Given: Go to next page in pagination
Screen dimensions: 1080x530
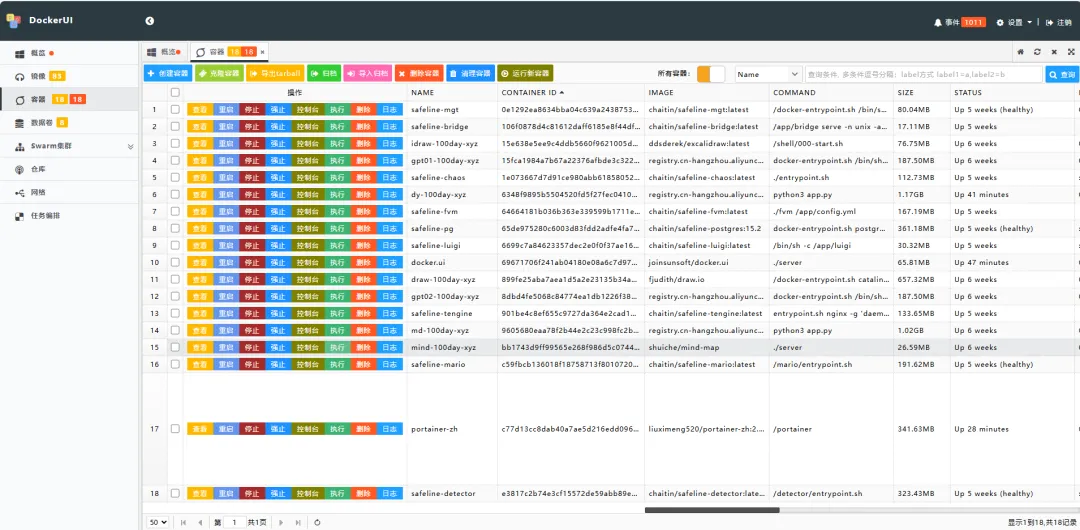Looking at the screenshot, I should click(x=281, y=522).
